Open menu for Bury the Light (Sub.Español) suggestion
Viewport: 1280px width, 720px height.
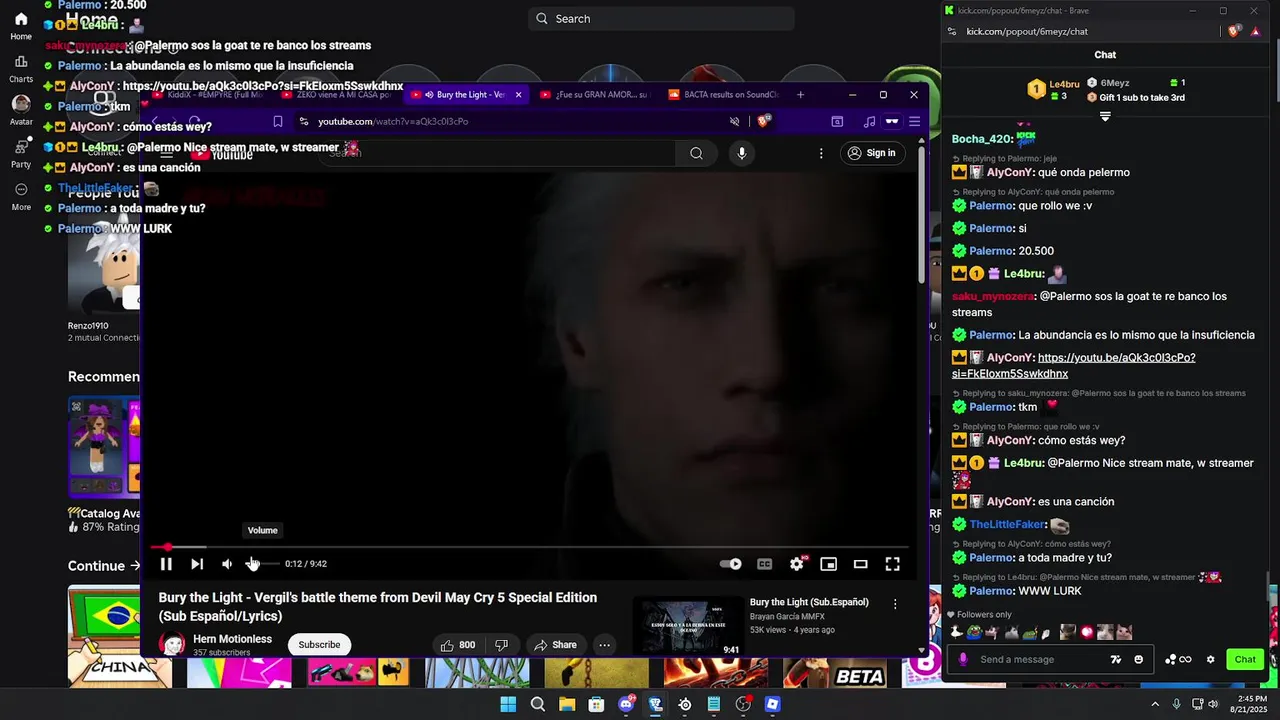pos(895,604)
